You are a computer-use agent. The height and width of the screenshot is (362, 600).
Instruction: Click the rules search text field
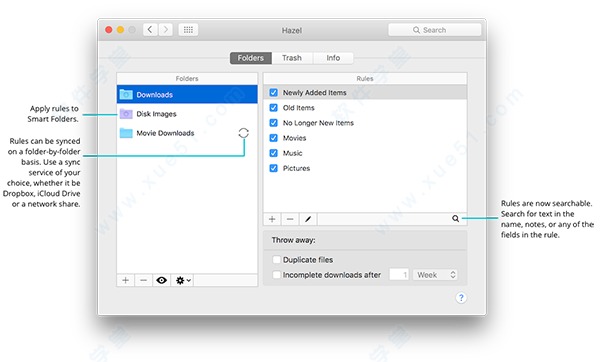pos(392,219)
